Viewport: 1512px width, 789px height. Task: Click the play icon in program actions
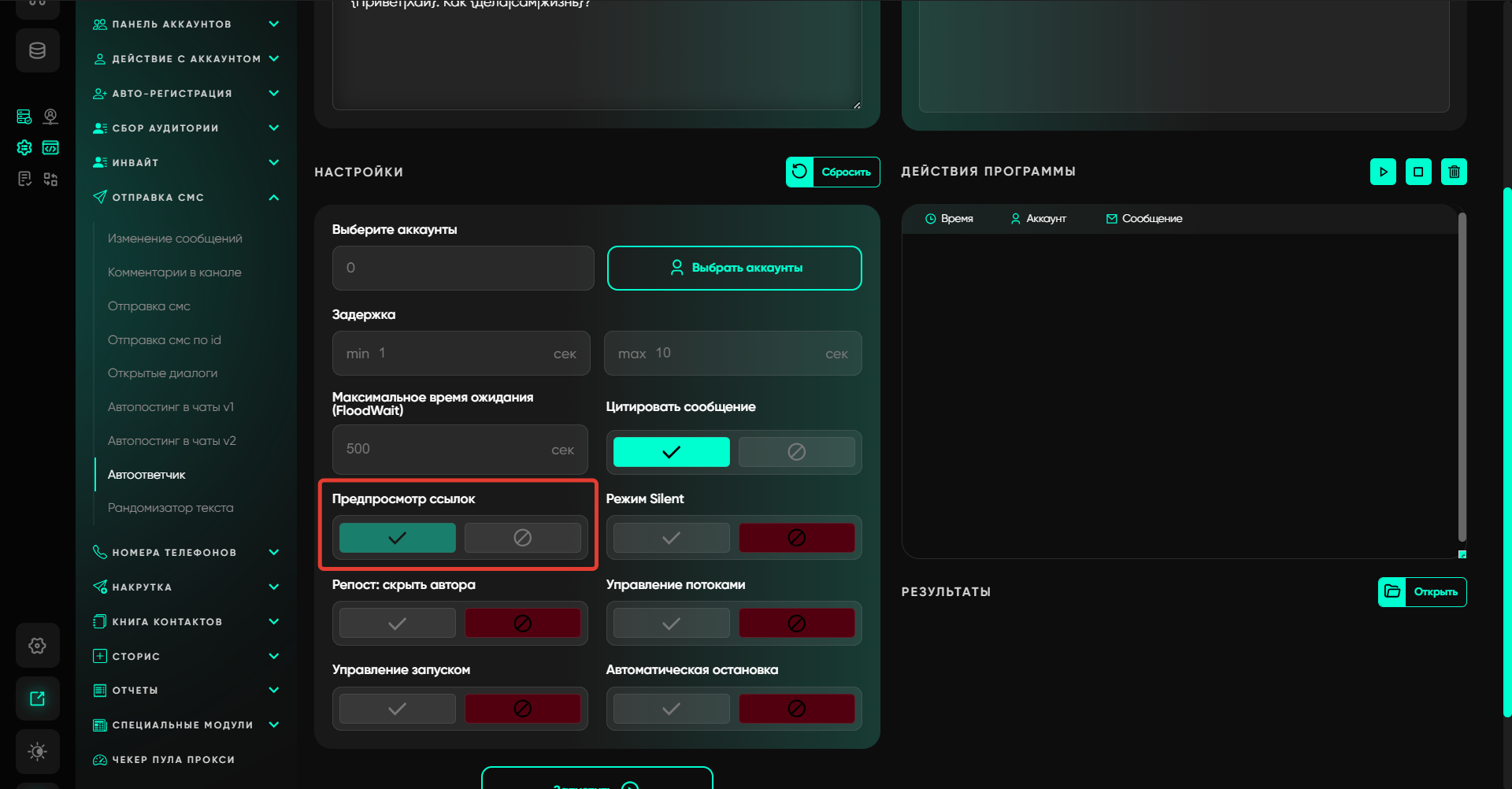click(1383, 172)
